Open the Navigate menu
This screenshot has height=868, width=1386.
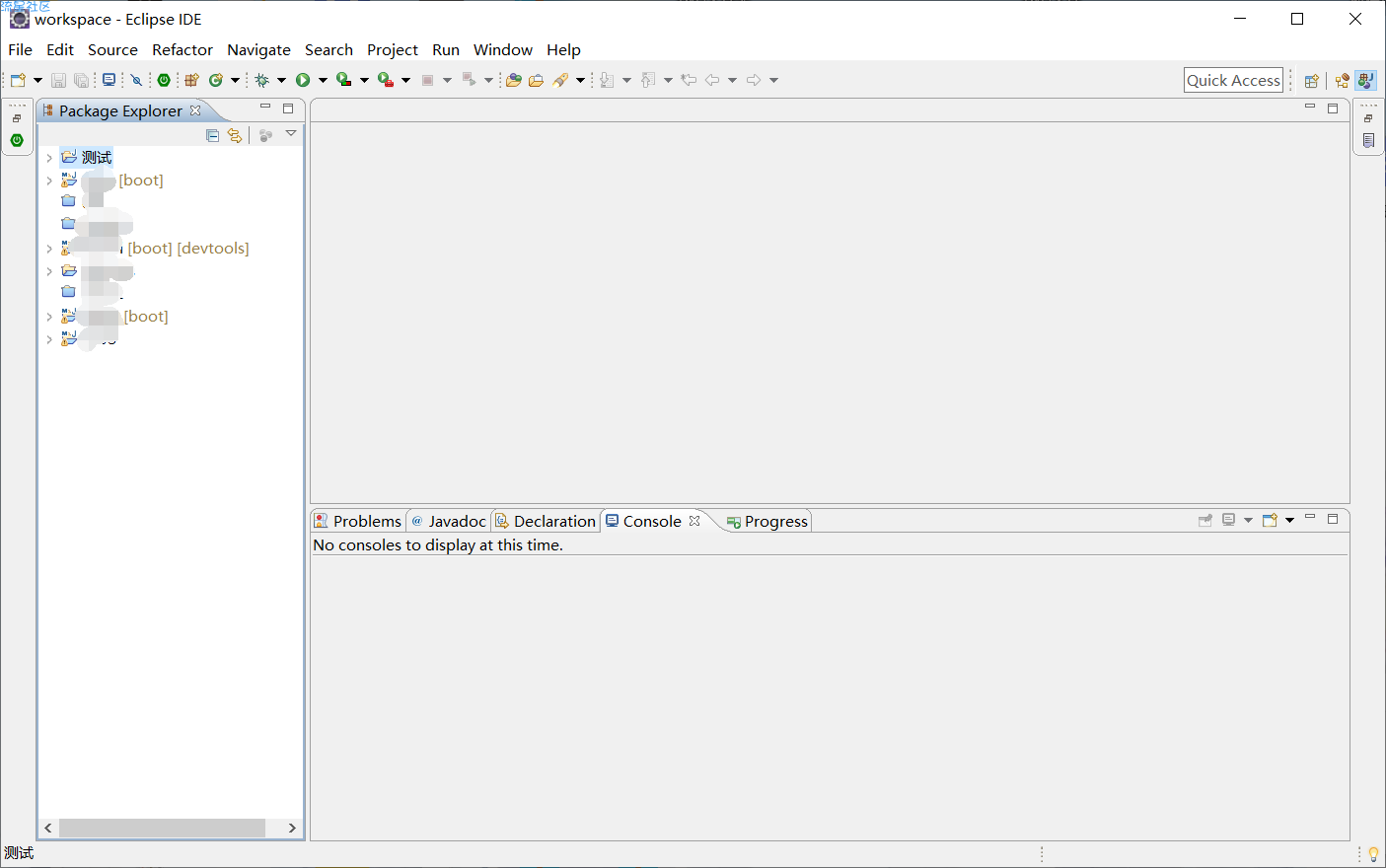tap(258, 49)
